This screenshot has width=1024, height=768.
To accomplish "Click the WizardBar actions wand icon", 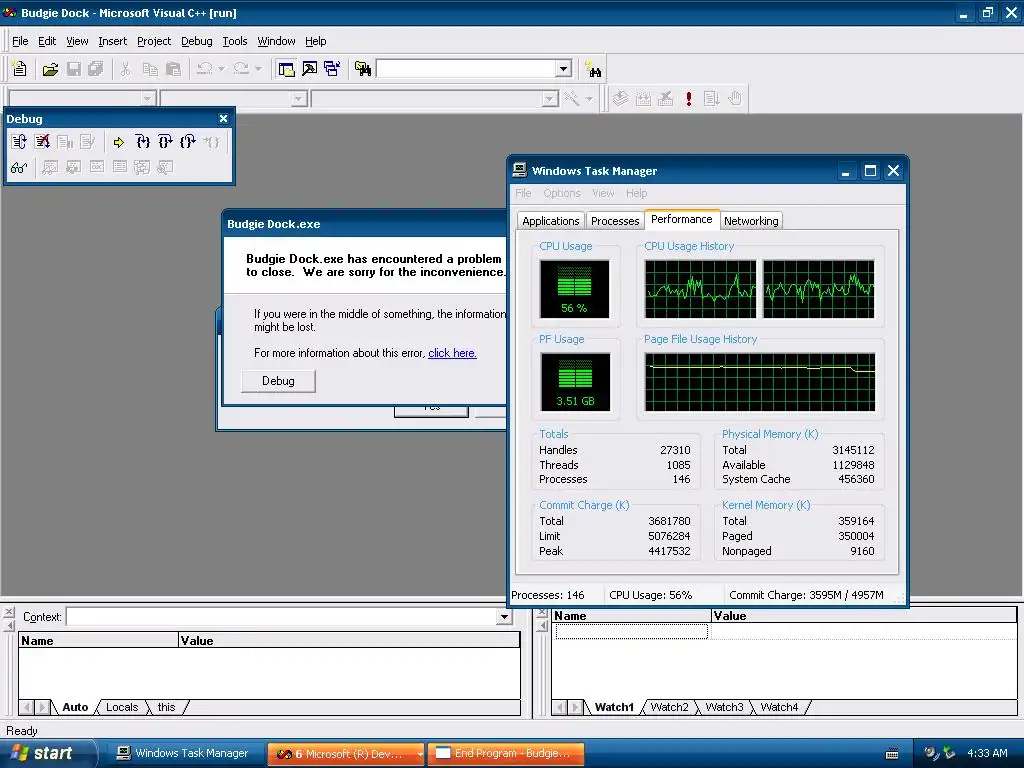I will (572, 99).
